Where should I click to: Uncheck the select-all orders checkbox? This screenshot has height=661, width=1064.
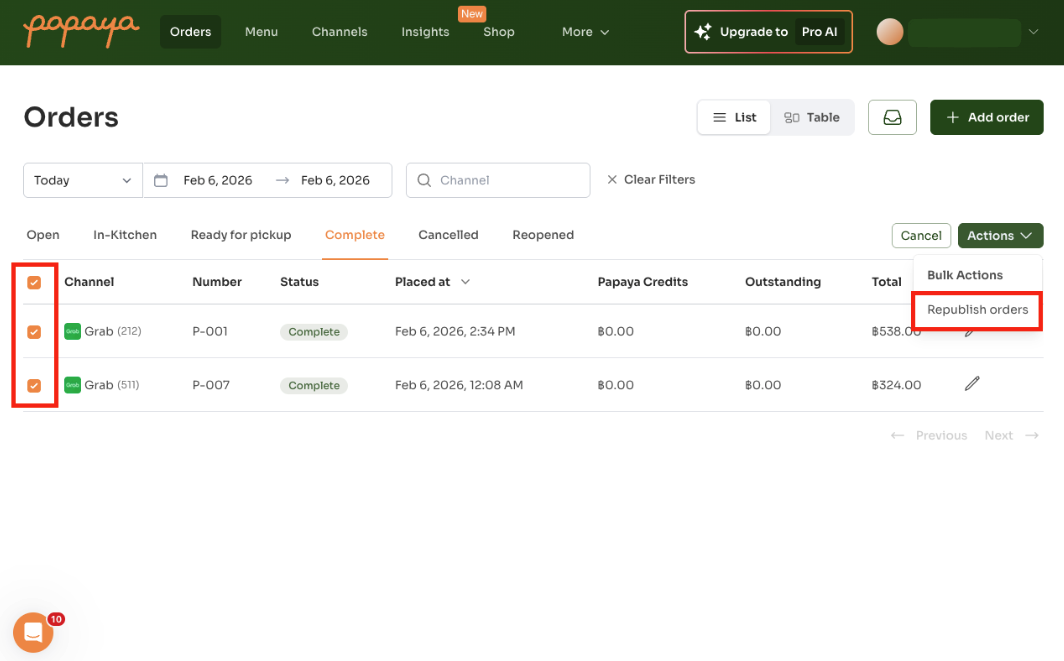click(x=36, y=283)
